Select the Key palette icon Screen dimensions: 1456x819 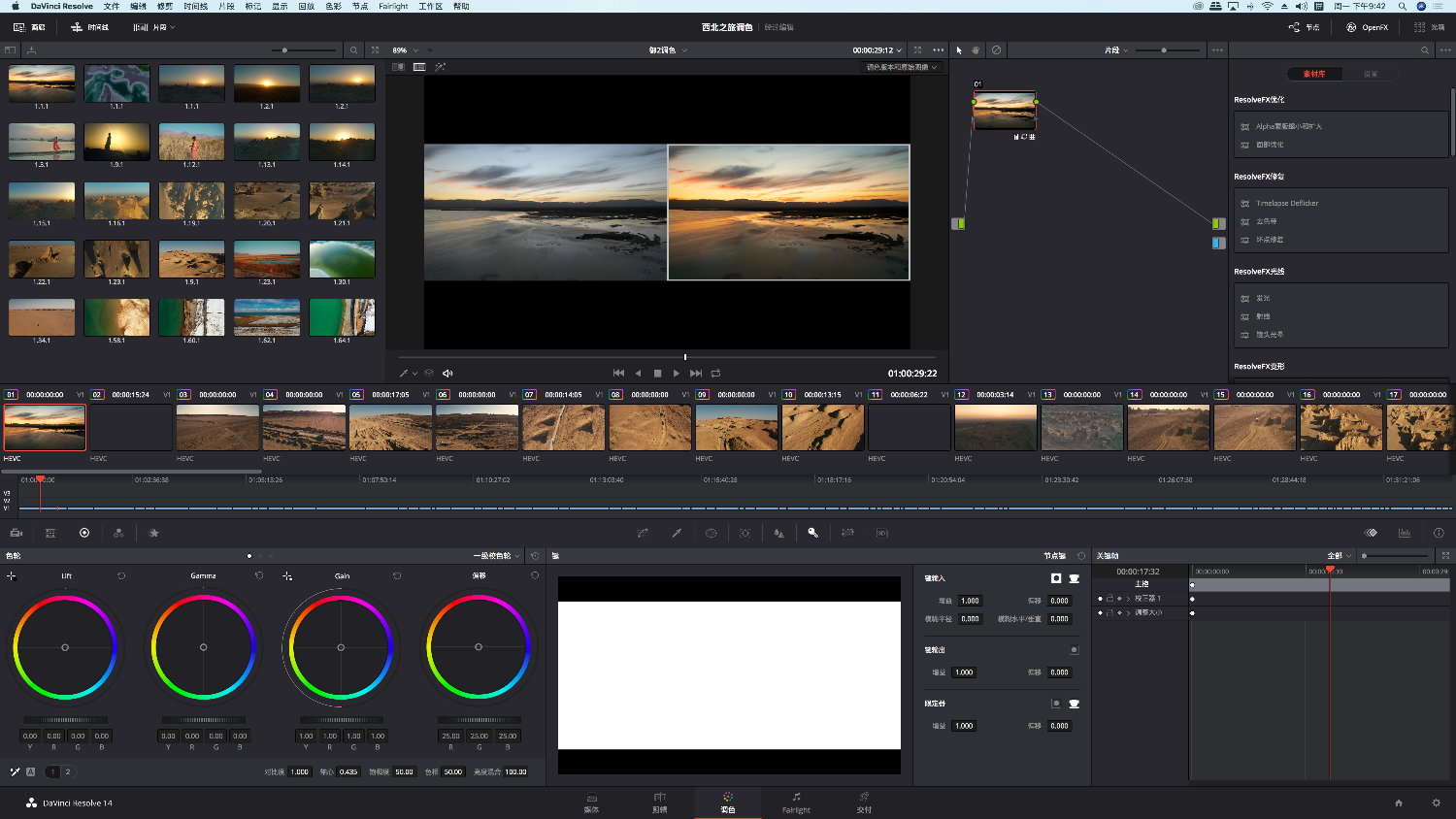coord(813,533)
